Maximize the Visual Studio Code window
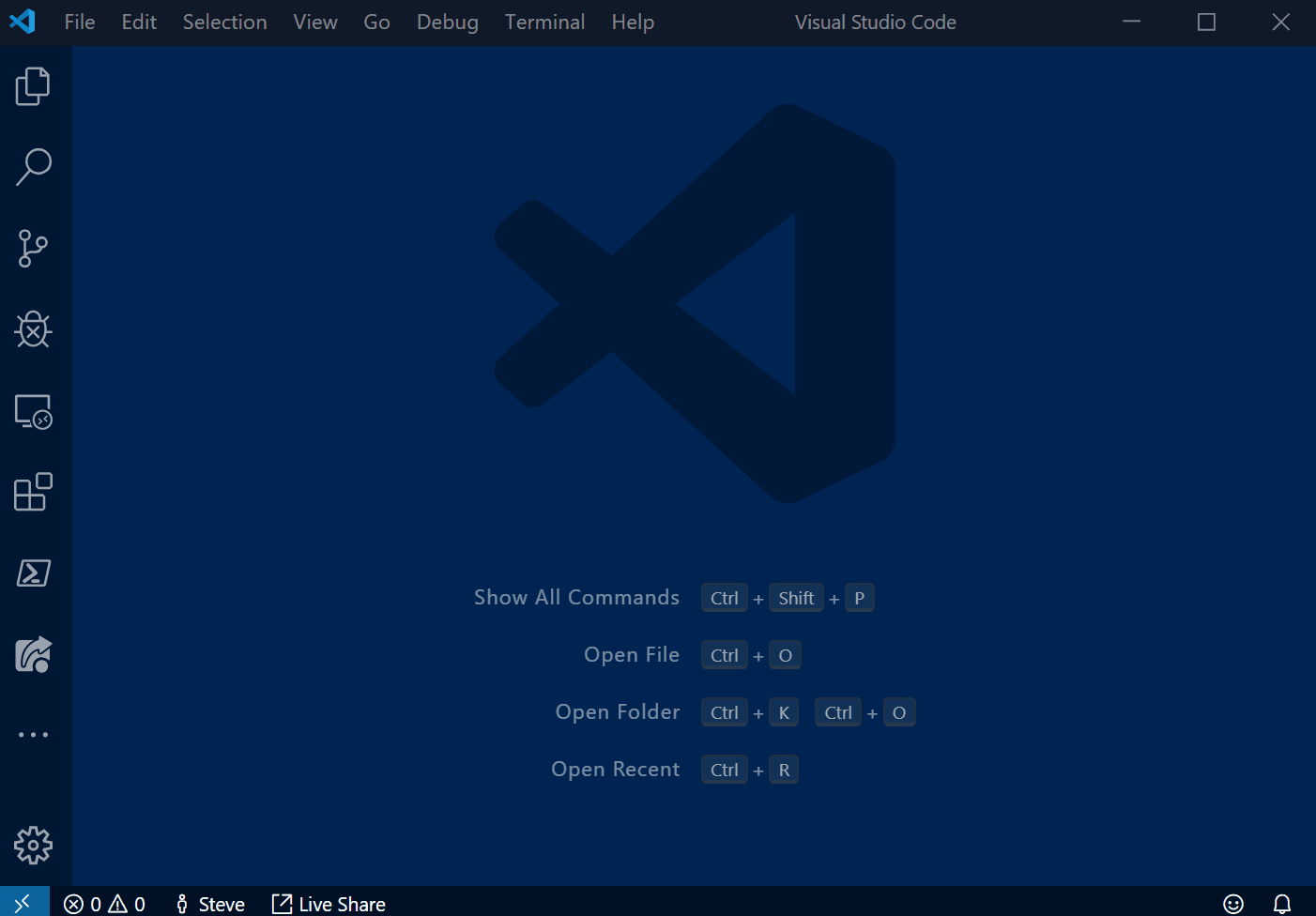This screenshot has height=916, width=1316. (1206, 22)
